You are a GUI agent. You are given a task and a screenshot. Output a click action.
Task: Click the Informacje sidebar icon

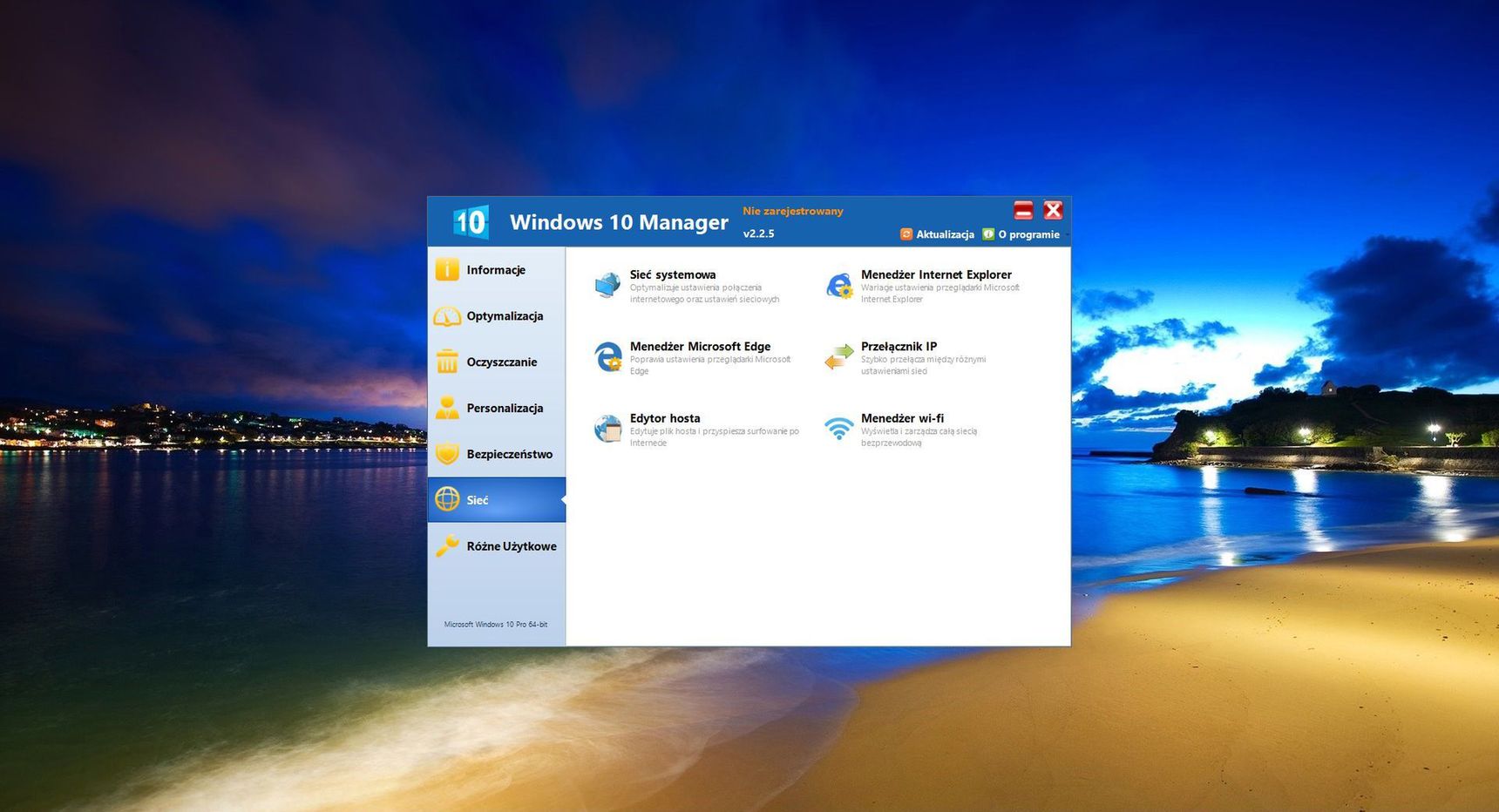(x=447, y=270)
